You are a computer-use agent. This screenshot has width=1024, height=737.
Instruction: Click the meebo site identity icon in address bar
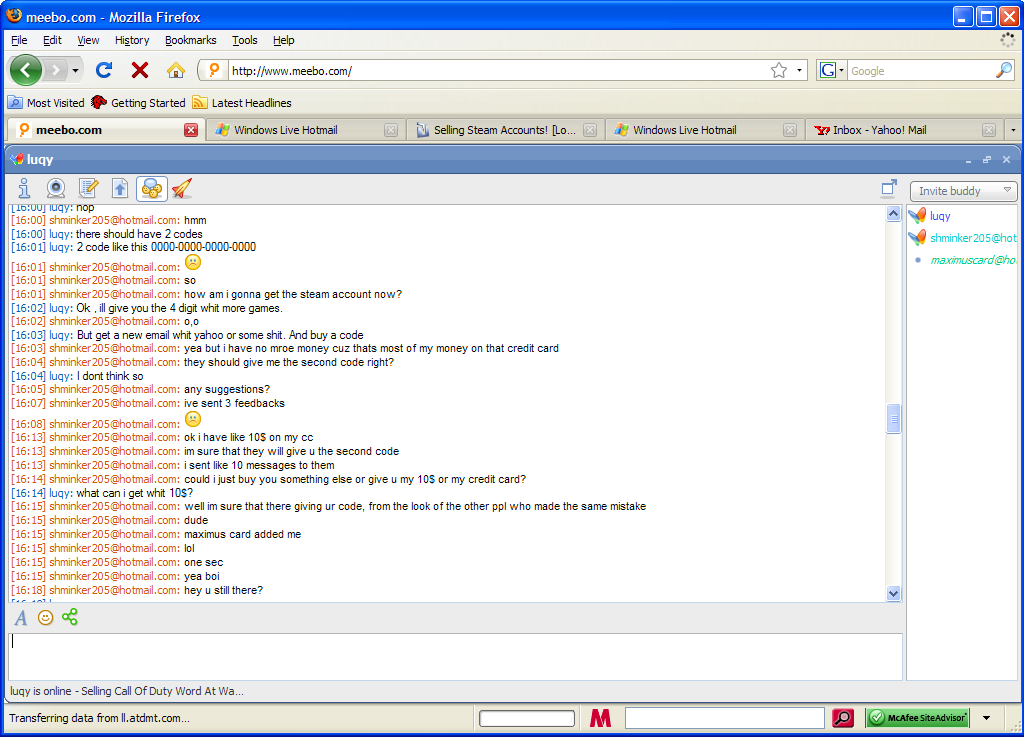pos(214,71)
